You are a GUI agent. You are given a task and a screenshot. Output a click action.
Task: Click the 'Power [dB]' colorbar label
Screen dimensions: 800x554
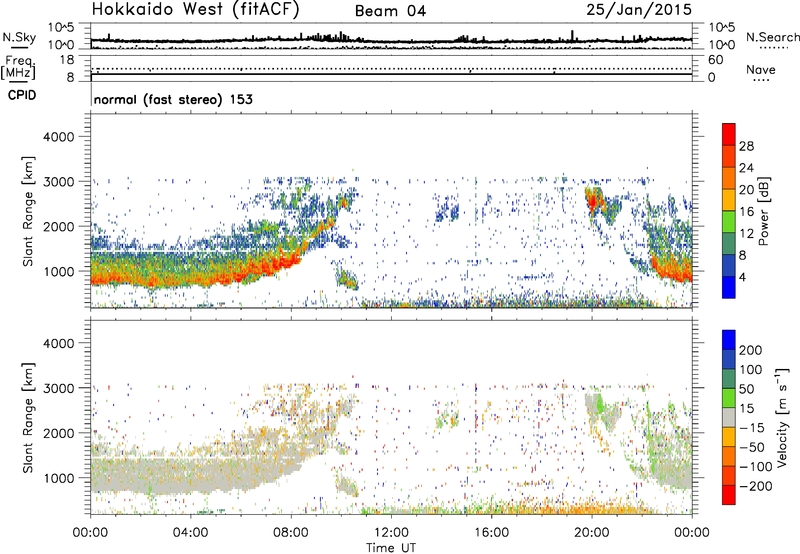(x=763, y=211)
